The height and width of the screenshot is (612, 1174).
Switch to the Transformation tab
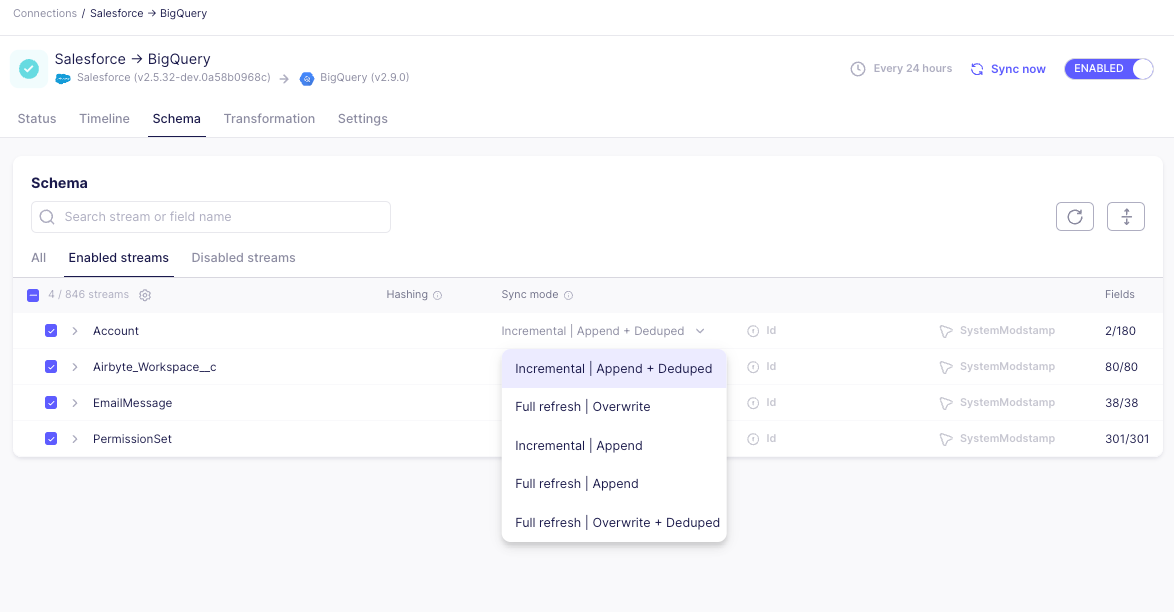coord(269,118)
